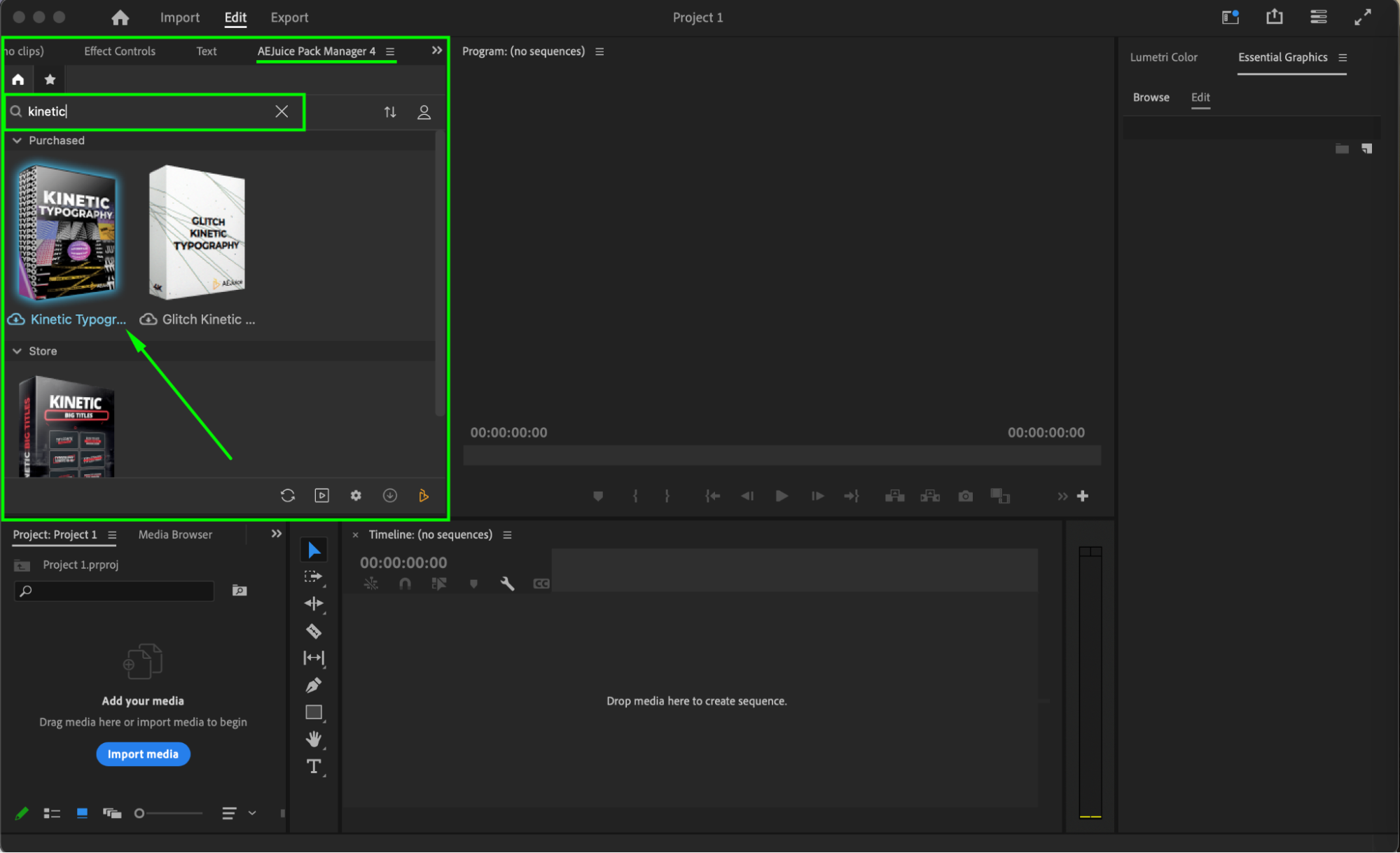Click the Export Frame camera icon
Image resolution: width=1400 pixels, height=853 pixels.
click(x=965, y=496)
